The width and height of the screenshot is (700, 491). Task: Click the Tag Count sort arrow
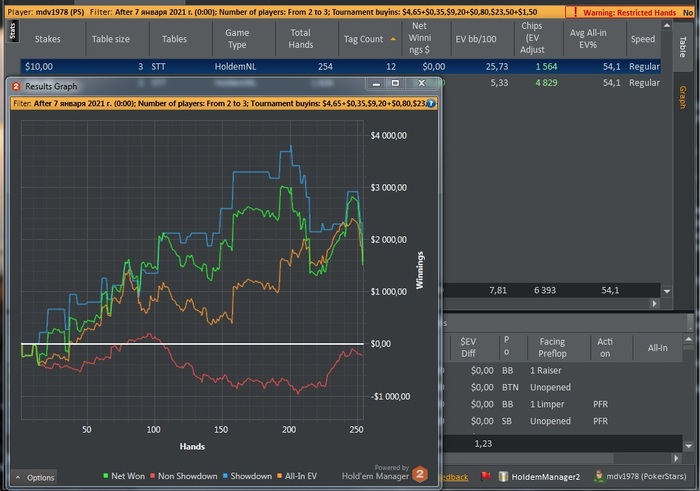pos(393,39)
